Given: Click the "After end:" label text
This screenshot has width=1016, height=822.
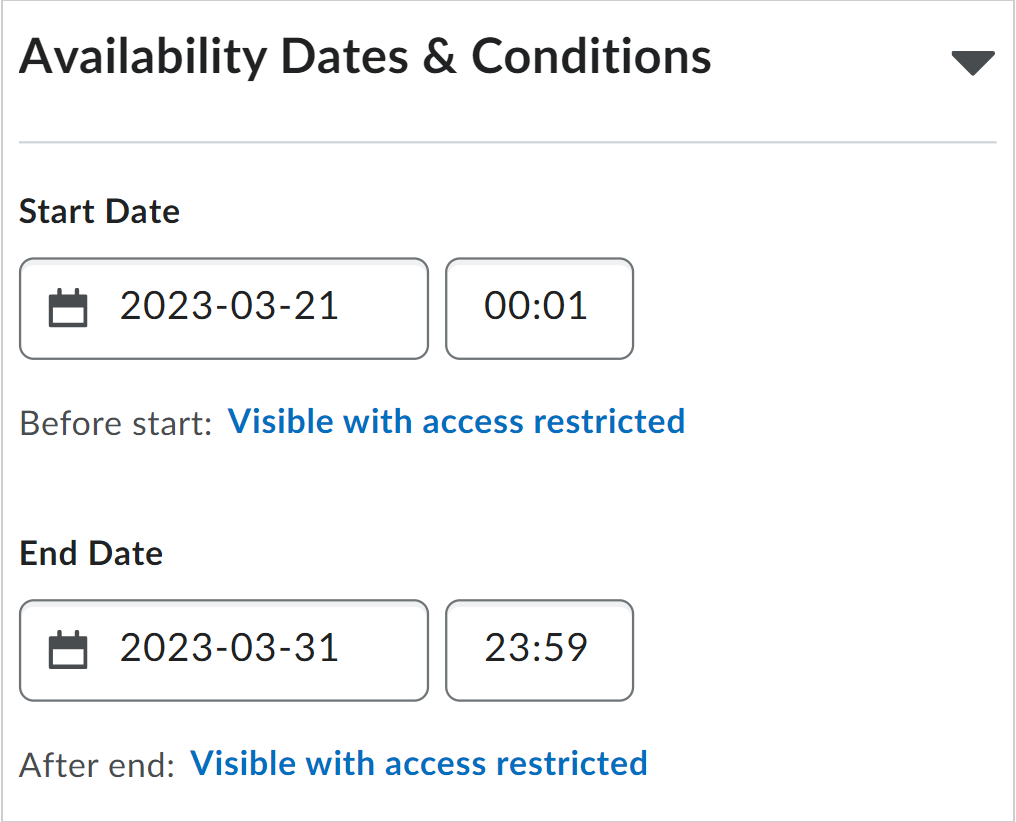Looking at the screenshot, I should point(97,765).
